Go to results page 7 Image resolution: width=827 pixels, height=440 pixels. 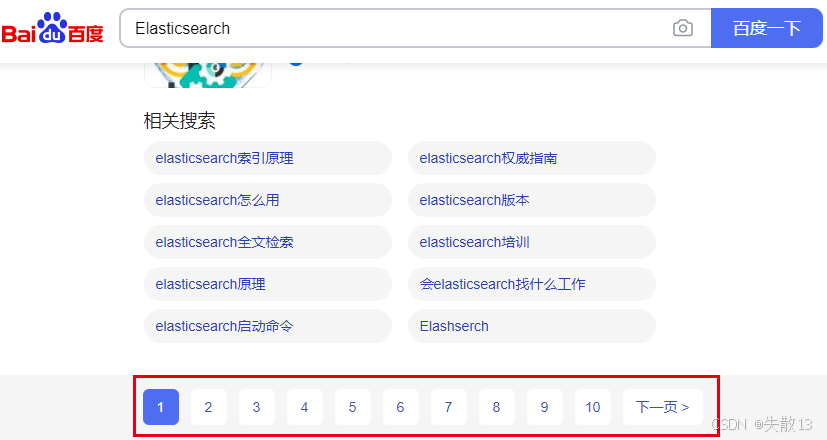[449, 407]
